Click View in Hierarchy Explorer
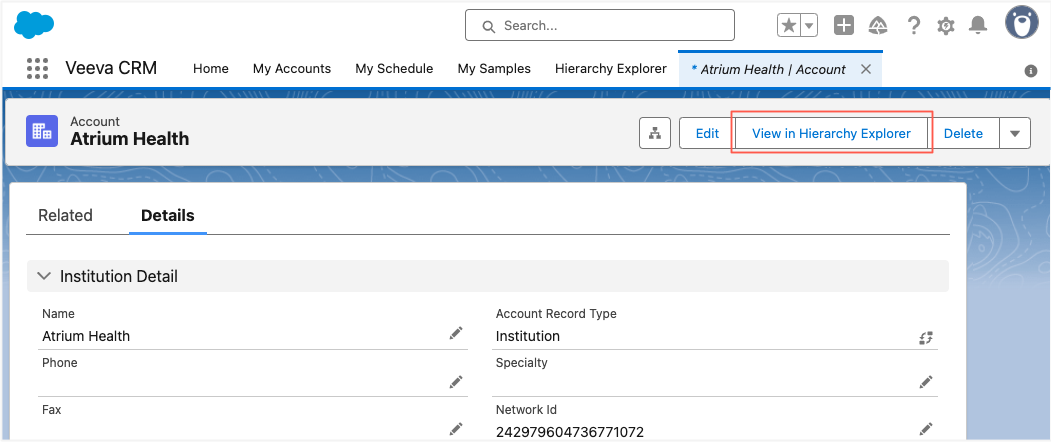This screenshot has height=442, width=1051. point(831,133)
